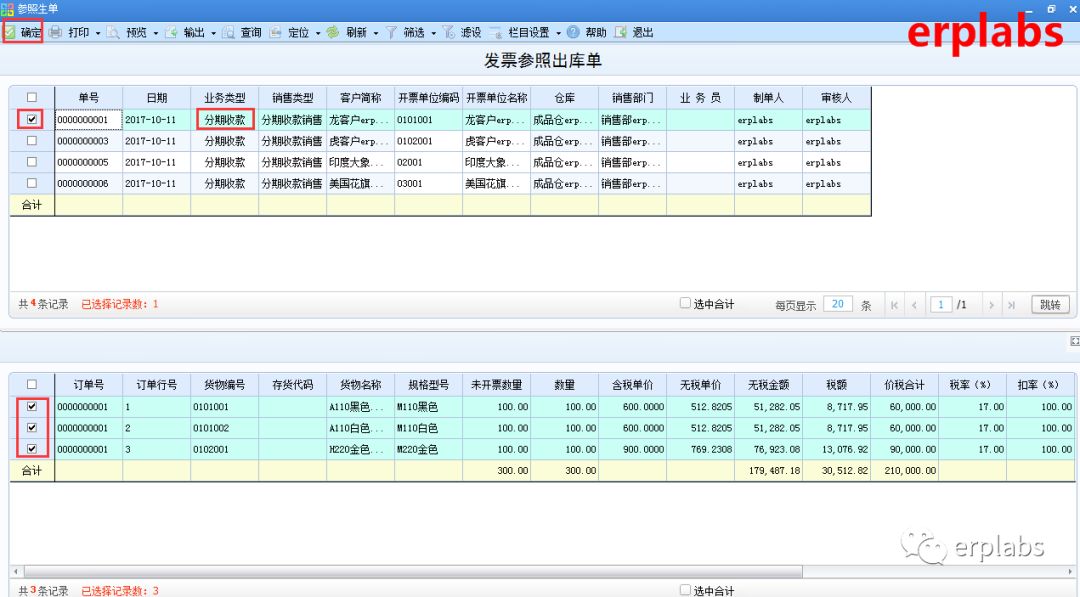The width and height of the screenshot is (1080, 597).
Task: Uncheck order line 1 item 0101001
Action: (x=32, y=406)
